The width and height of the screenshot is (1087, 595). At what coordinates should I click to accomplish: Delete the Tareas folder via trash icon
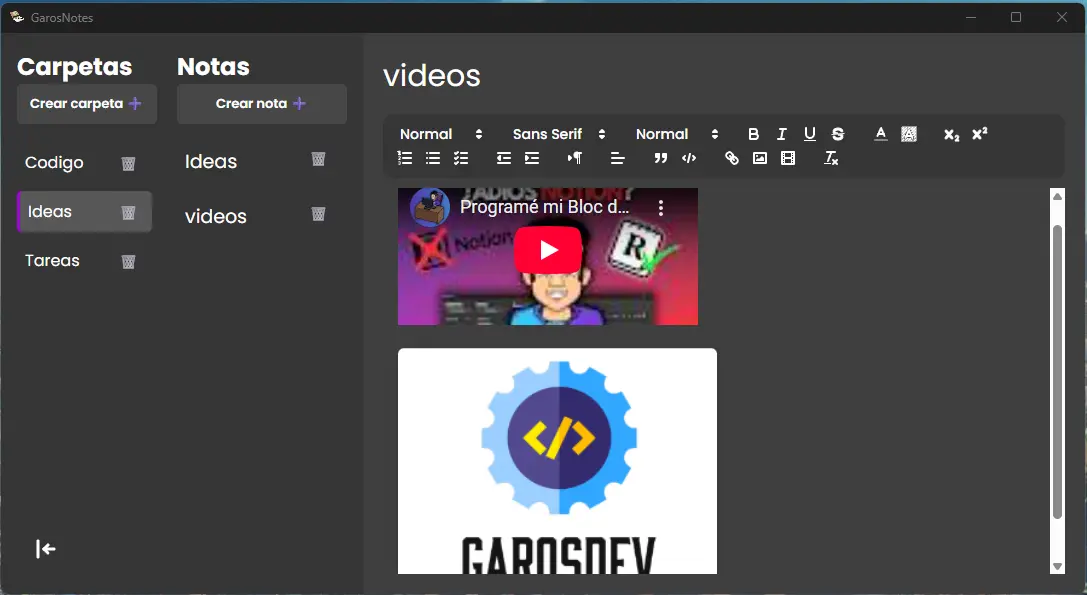(x=128, y=261)
